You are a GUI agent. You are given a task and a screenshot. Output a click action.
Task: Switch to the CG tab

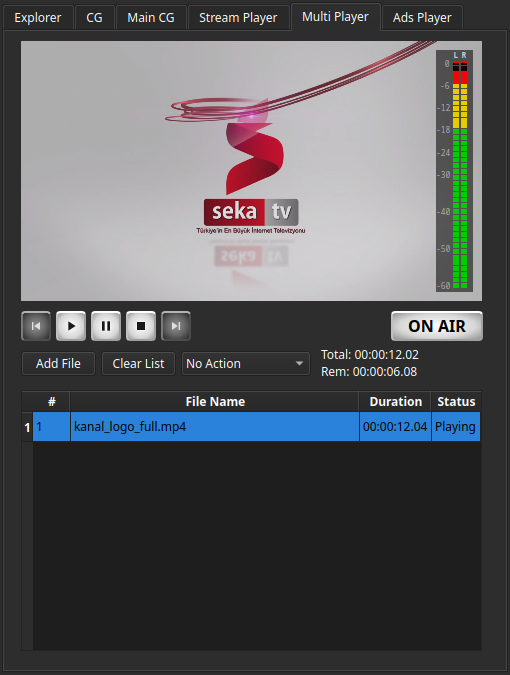click(x=94, y=18)
